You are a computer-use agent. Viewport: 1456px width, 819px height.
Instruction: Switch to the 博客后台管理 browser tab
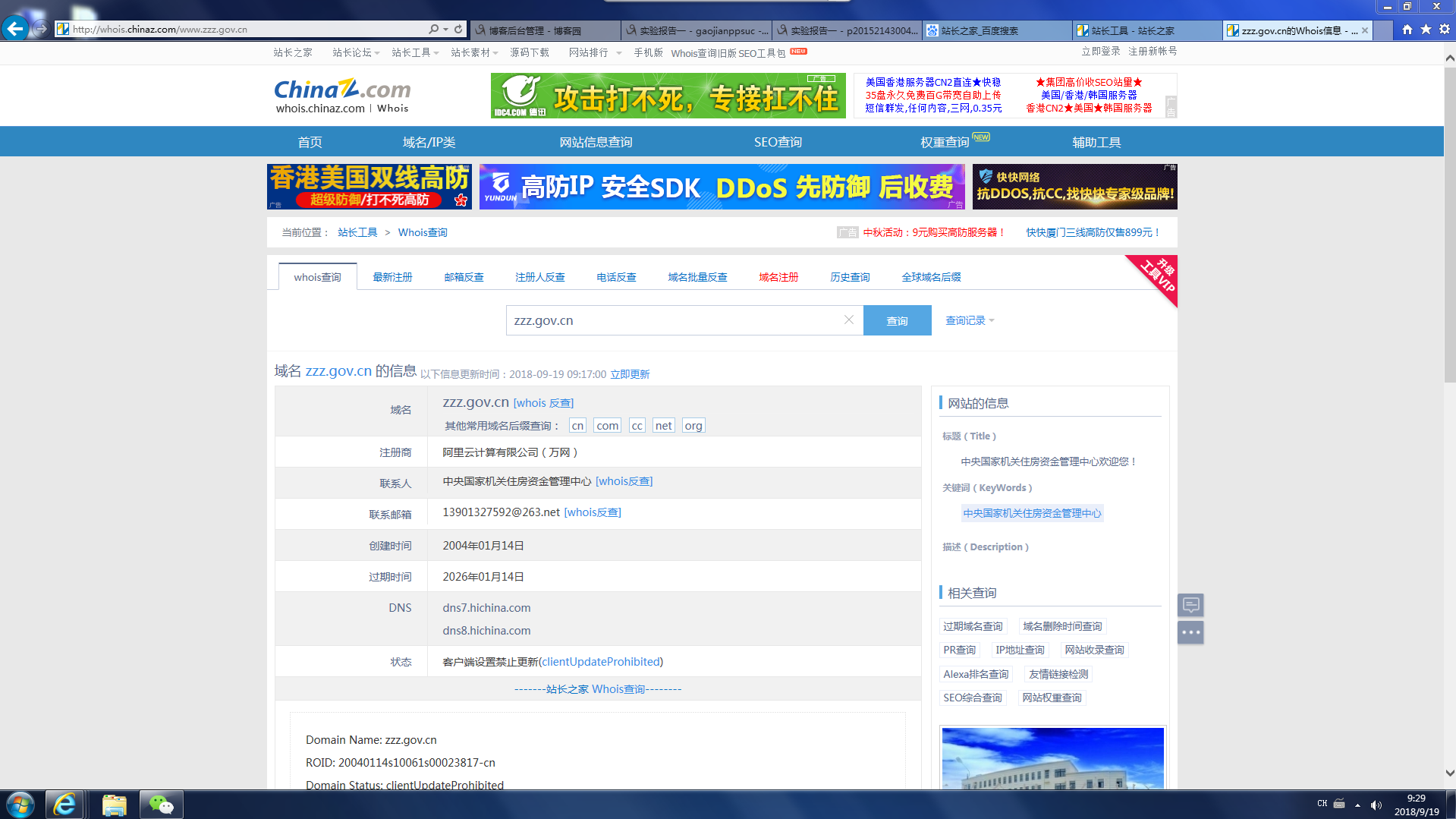click(x=545, y=30)
